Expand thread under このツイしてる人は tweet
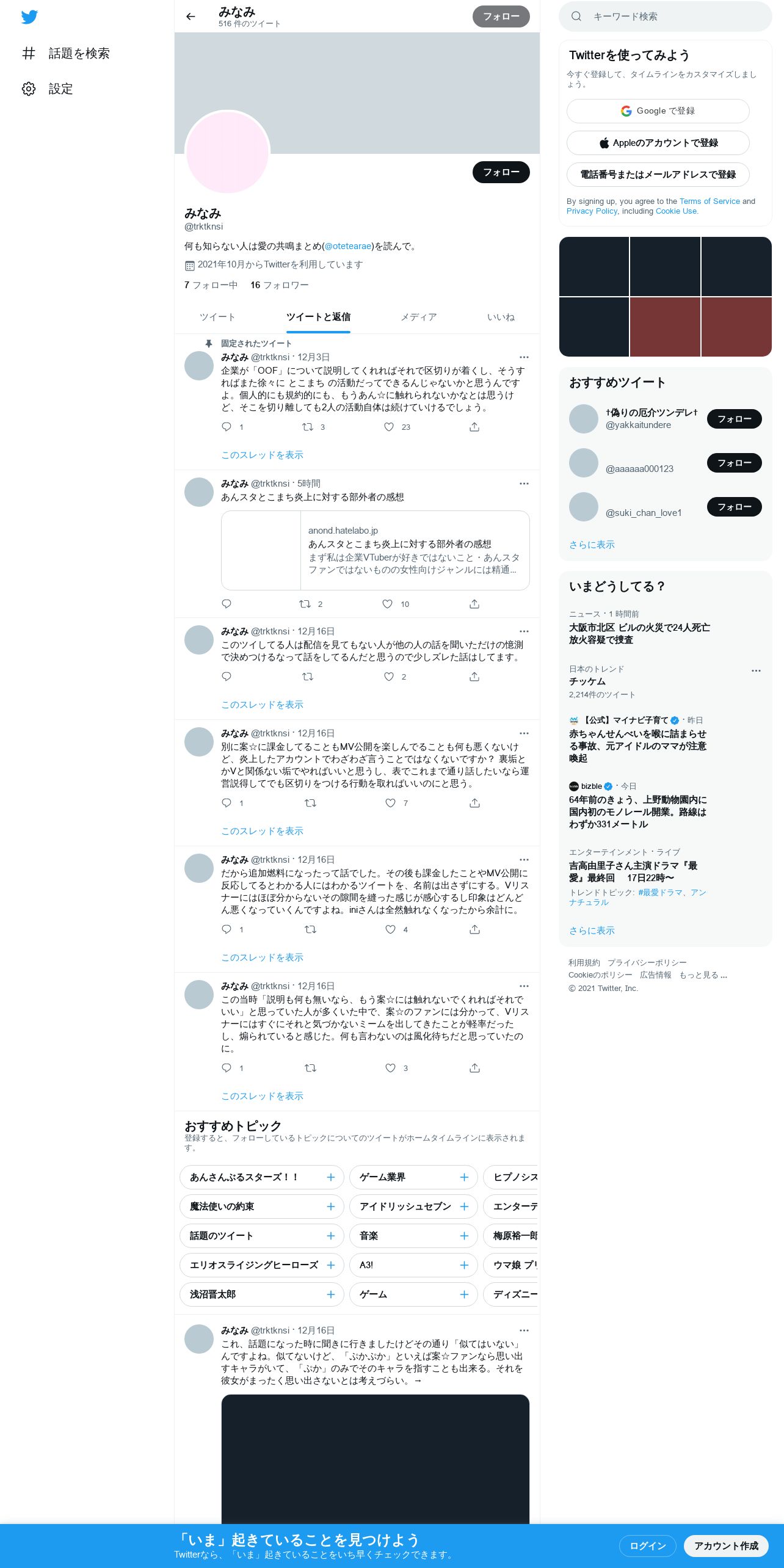Image resolution: width=784 pixels, height=1568 pixels. [262, 705]
